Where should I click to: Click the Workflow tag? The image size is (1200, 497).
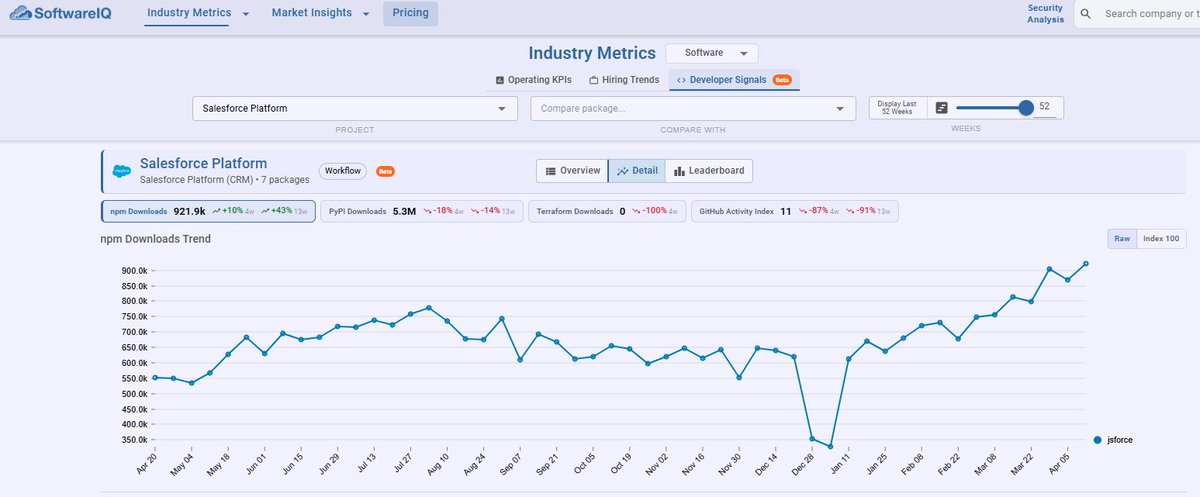pyautogui.click(x=342, y=171)
